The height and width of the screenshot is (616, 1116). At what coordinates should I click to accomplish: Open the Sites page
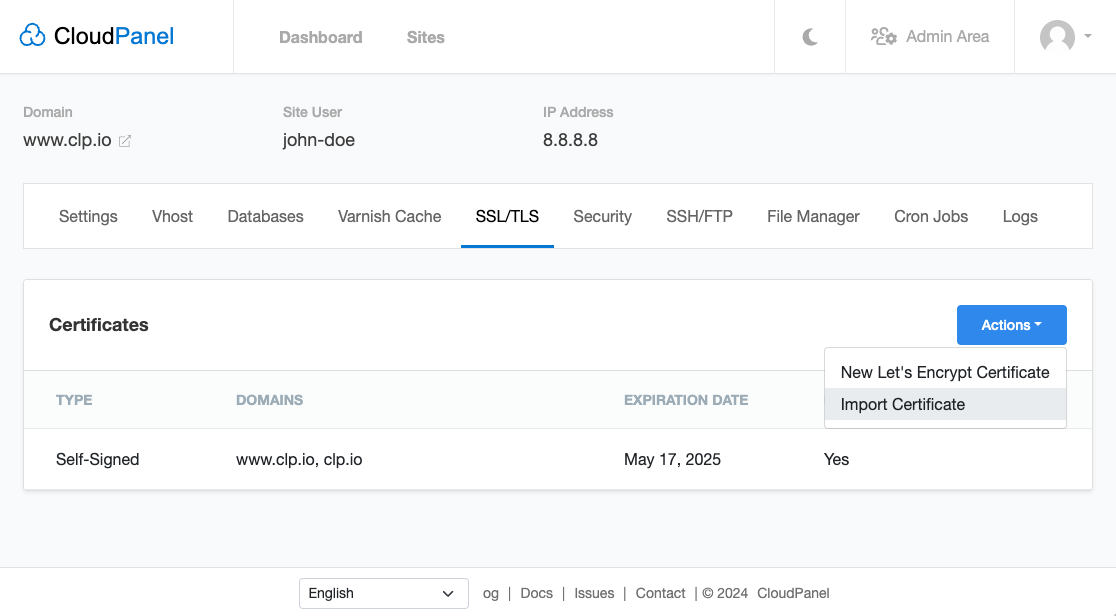[x=425, y=37]
